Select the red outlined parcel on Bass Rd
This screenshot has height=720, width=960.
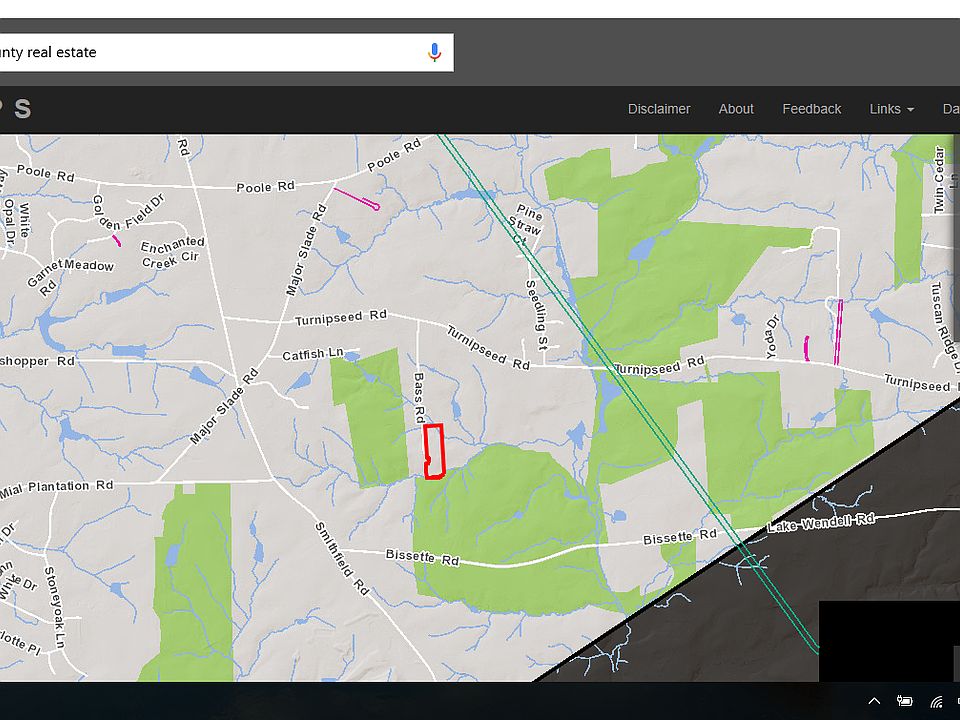[433, 451]
